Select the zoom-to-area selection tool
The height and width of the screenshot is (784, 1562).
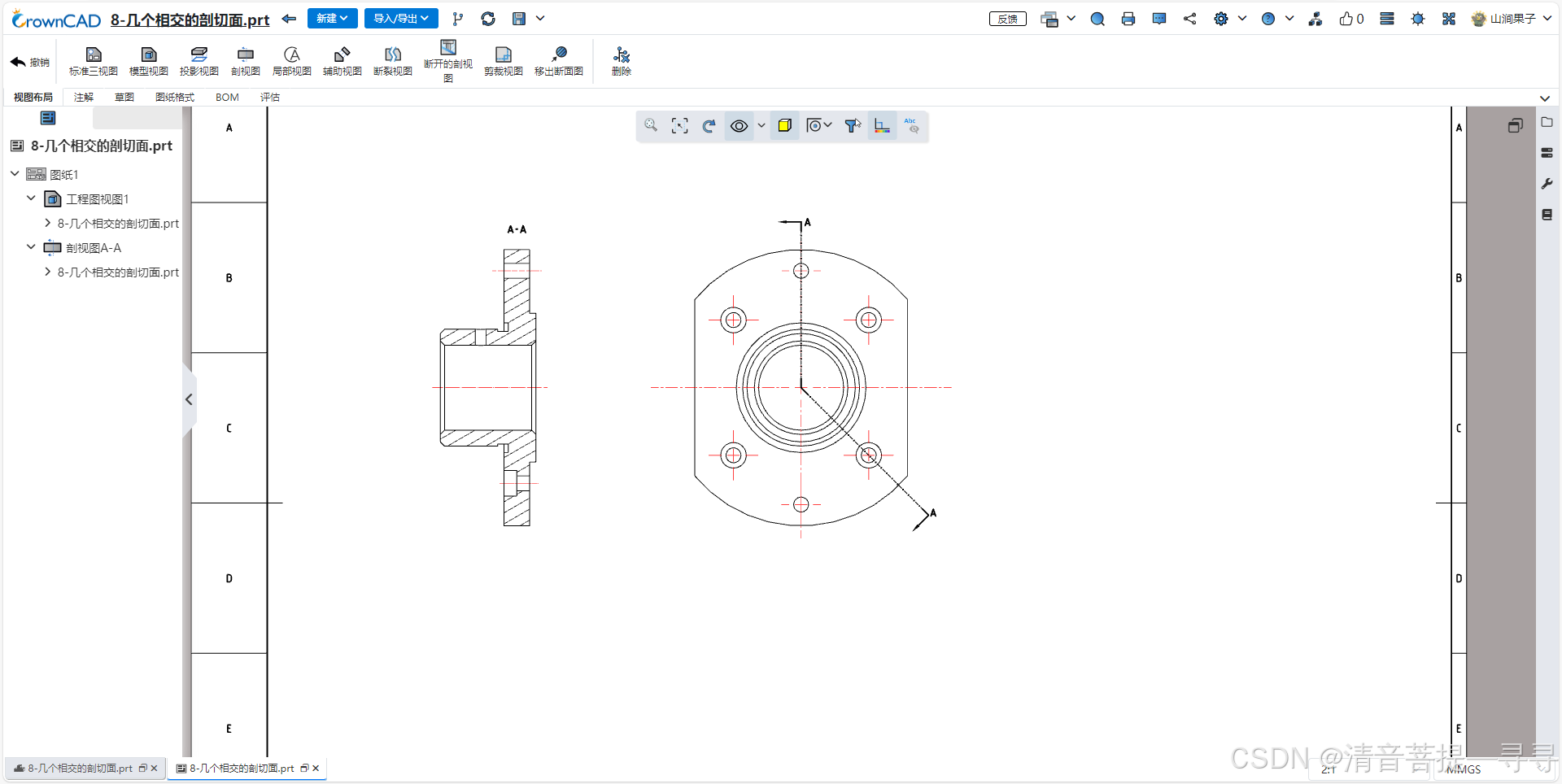coord(680,125)
